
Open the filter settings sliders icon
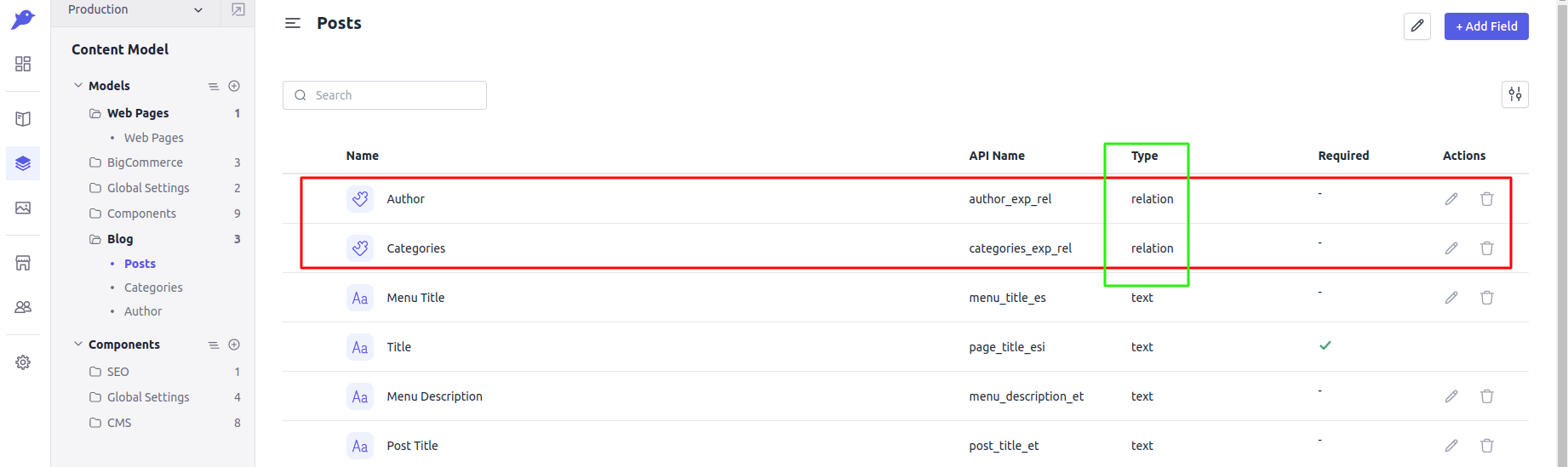(x=1515, y=94)
